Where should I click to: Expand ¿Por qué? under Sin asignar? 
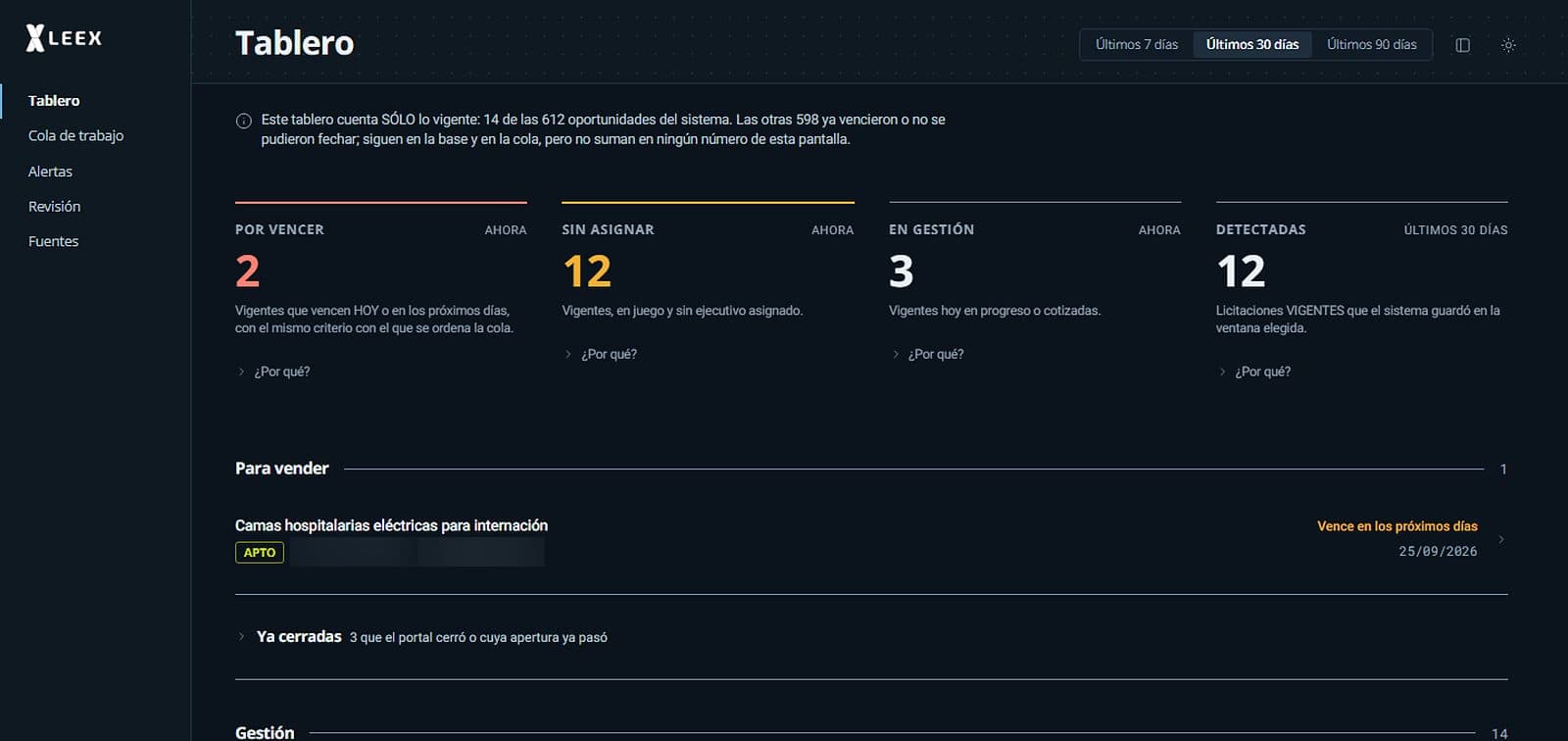[x=601, y=354]
